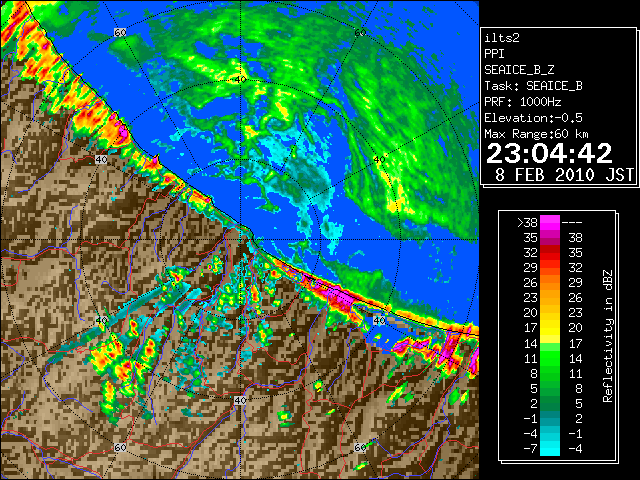The image size is (640, 480).
Task: Click the timestamp "23:04:42"
Action: pos(549,153)
